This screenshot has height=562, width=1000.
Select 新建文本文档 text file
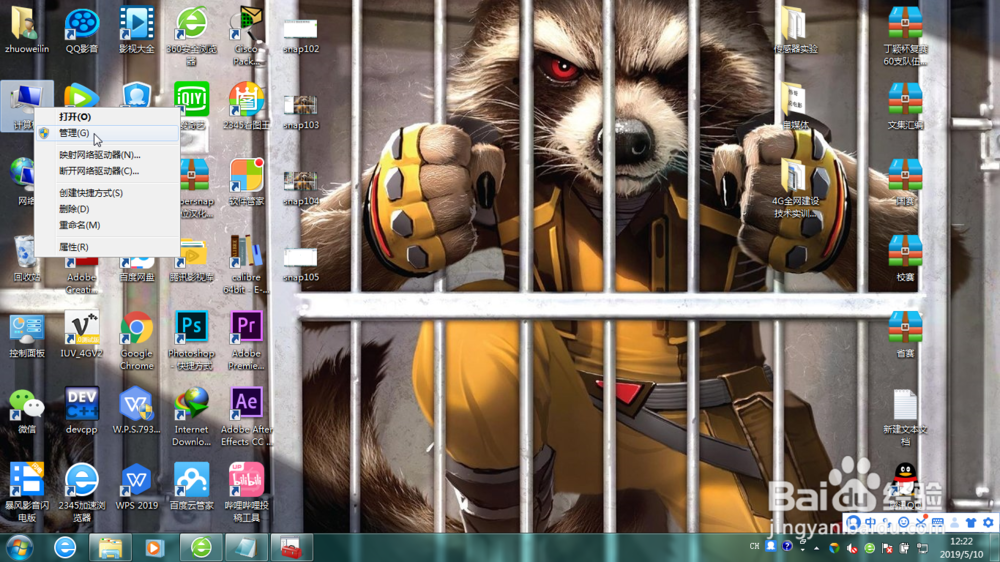pyautogui.click(x=905, y=417)
